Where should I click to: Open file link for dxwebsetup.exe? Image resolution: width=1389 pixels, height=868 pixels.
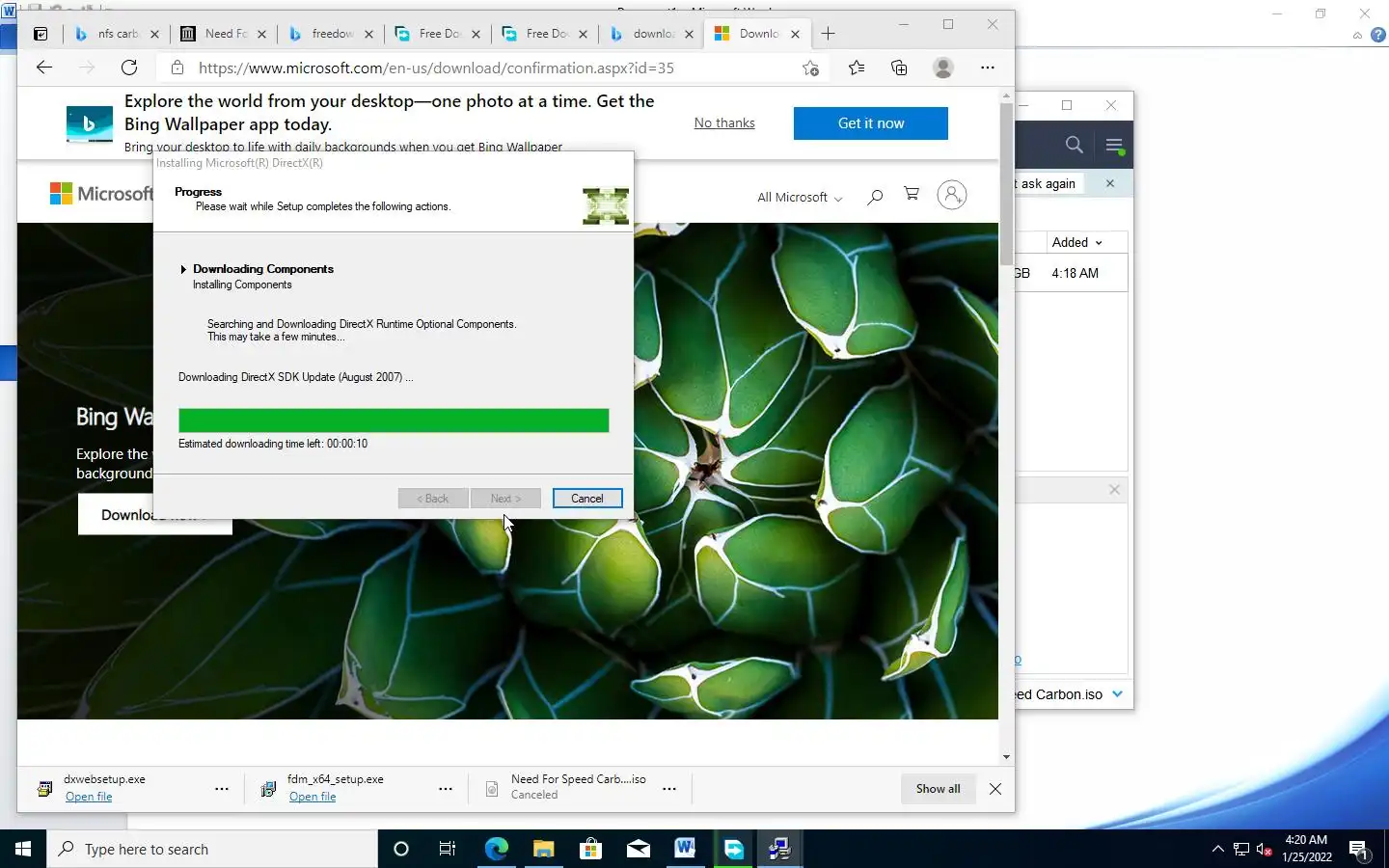[x=89, y=797]
